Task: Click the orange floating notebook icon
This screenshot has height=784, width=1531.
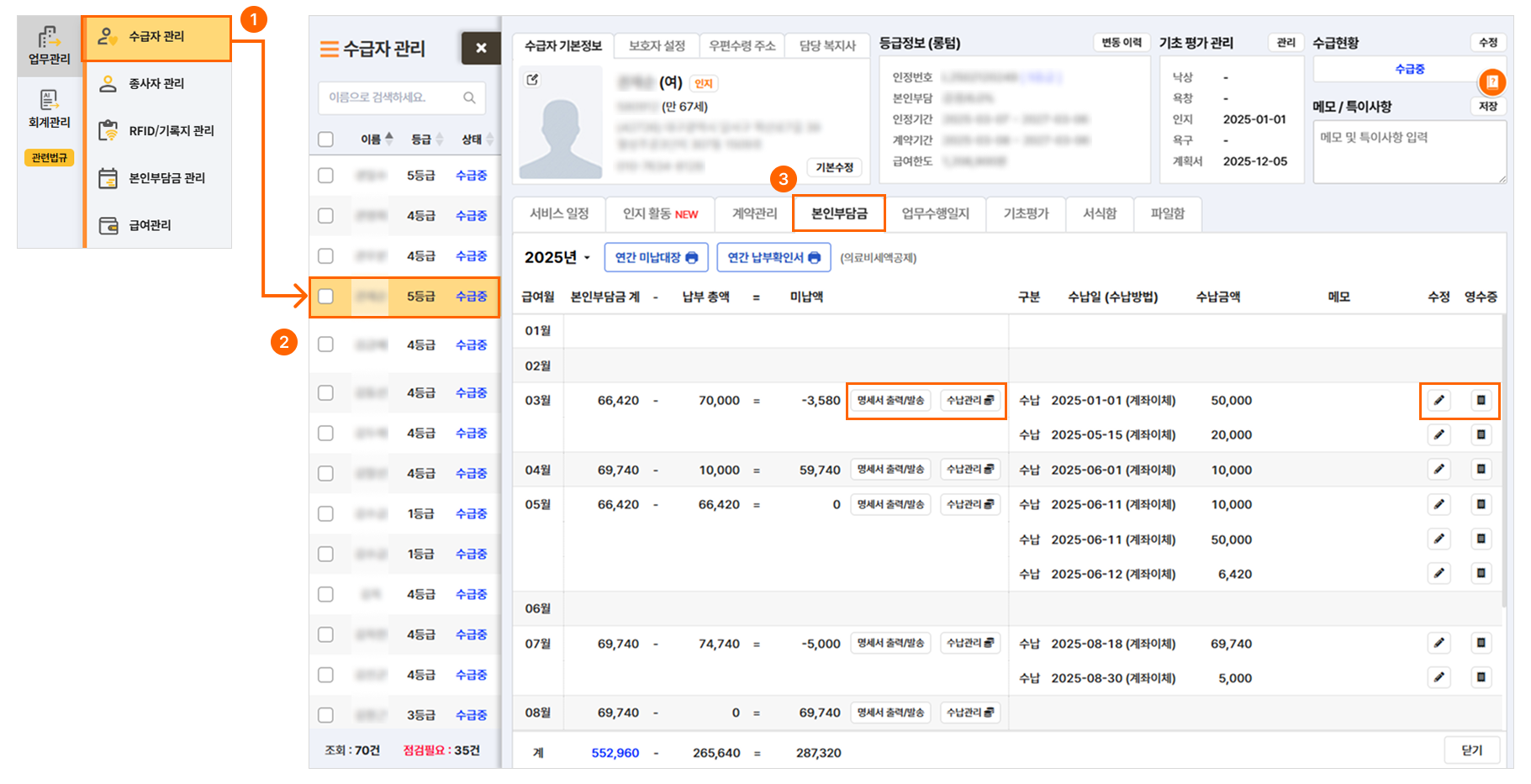Action: [x=1491, y=82]
